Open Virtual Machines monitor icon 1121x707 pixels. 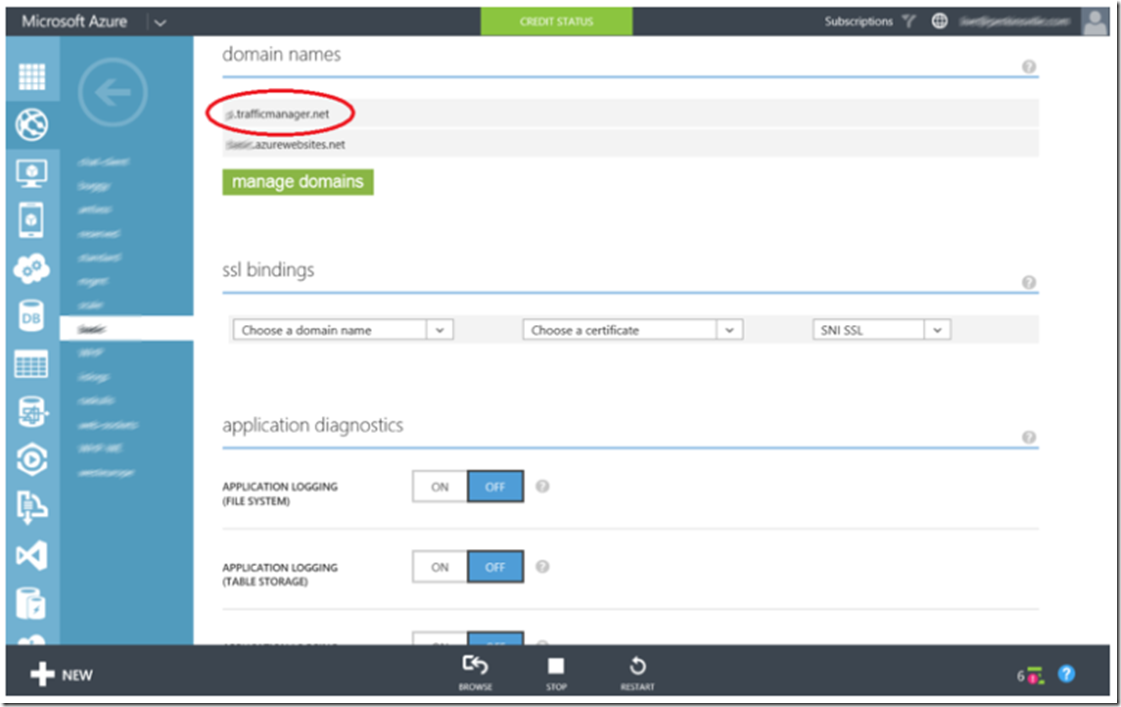coord(31,173)
